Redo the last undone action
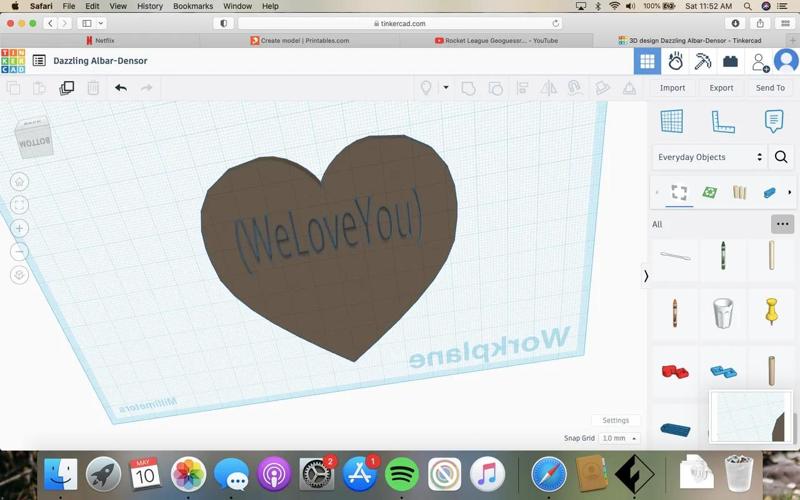The image size is (800, 500). point(147,88)
